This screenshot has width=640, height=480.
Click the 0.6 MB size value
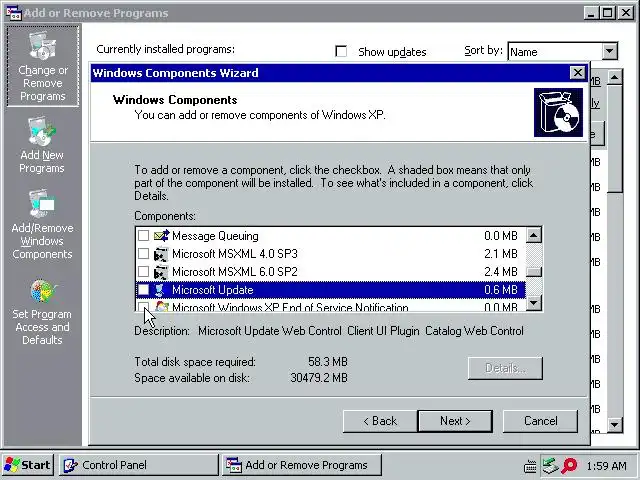tap(501, 290)
